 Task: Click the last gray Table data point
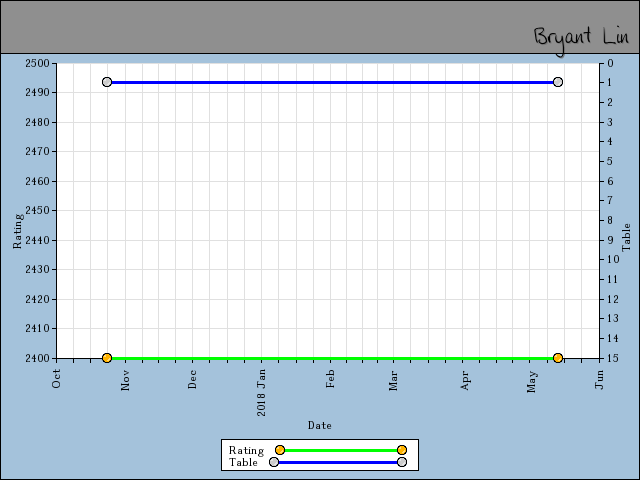(558, 82)
